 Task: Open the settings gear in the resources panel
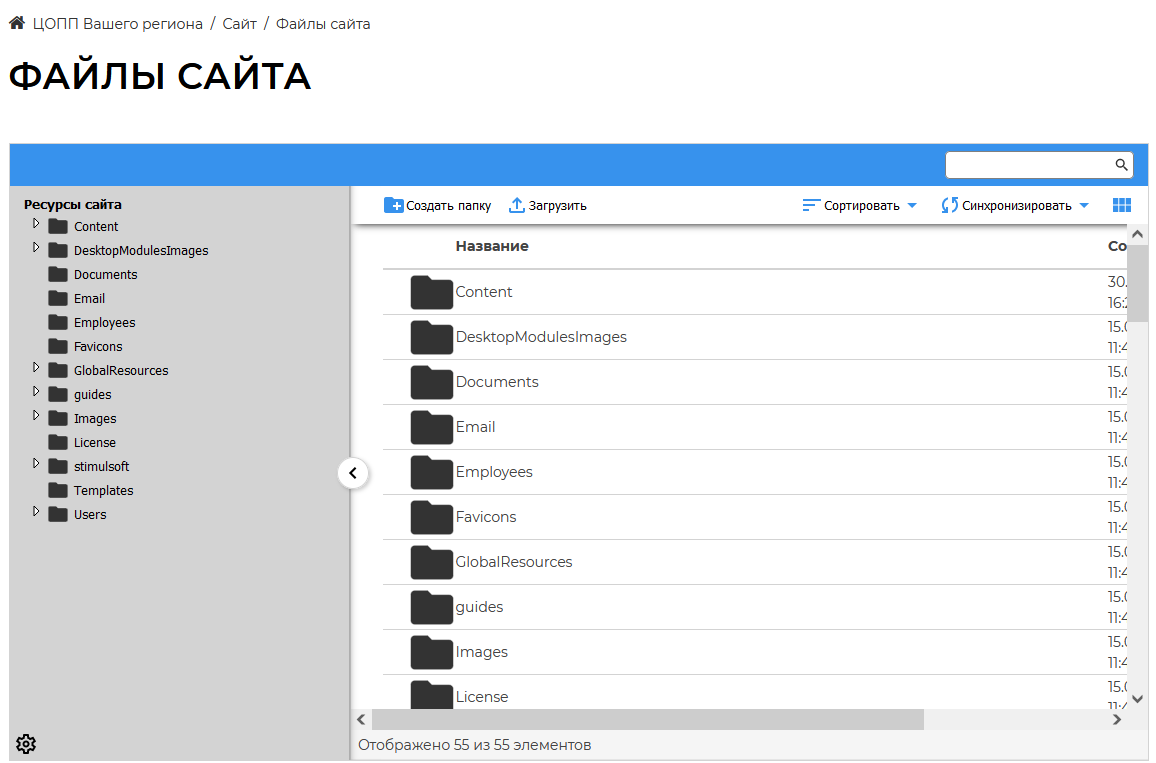pos(26,743)
